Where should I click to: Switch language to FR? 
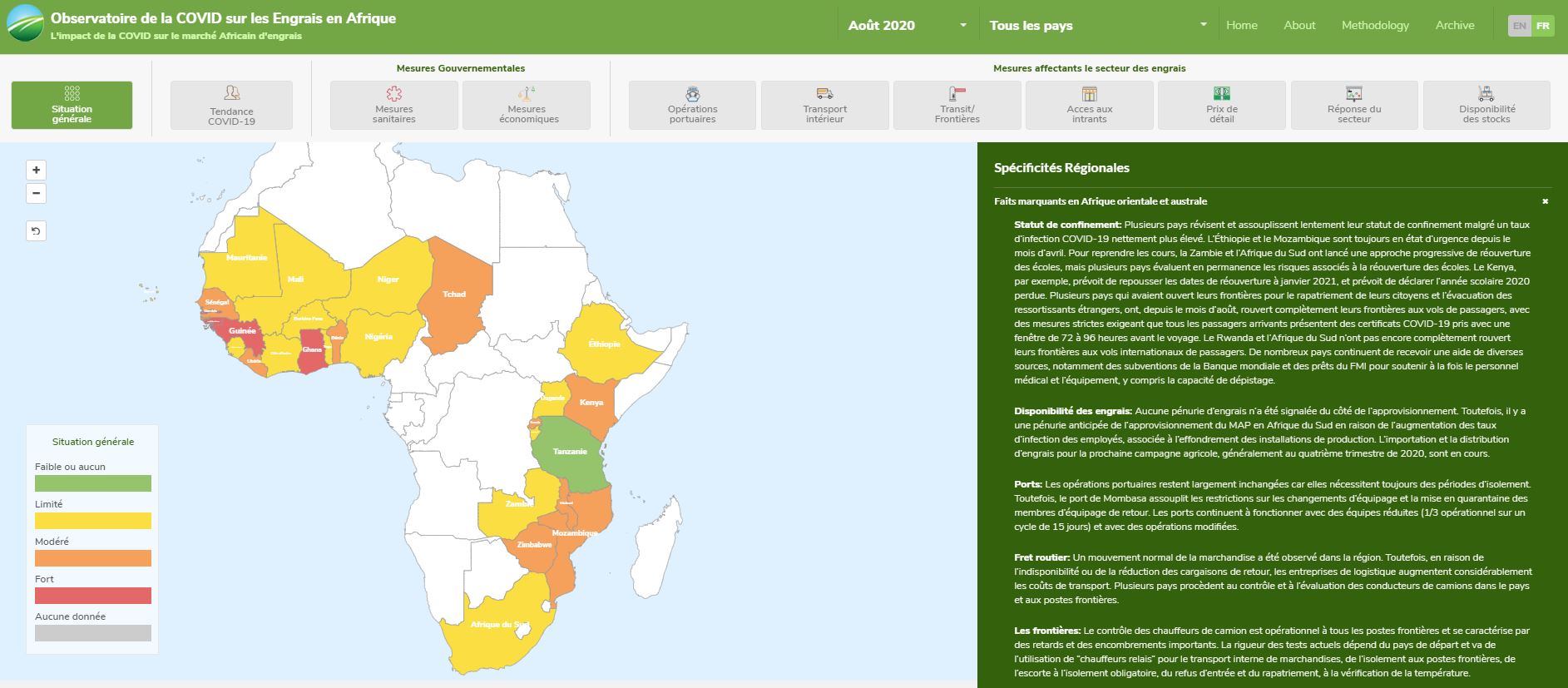1542,26
